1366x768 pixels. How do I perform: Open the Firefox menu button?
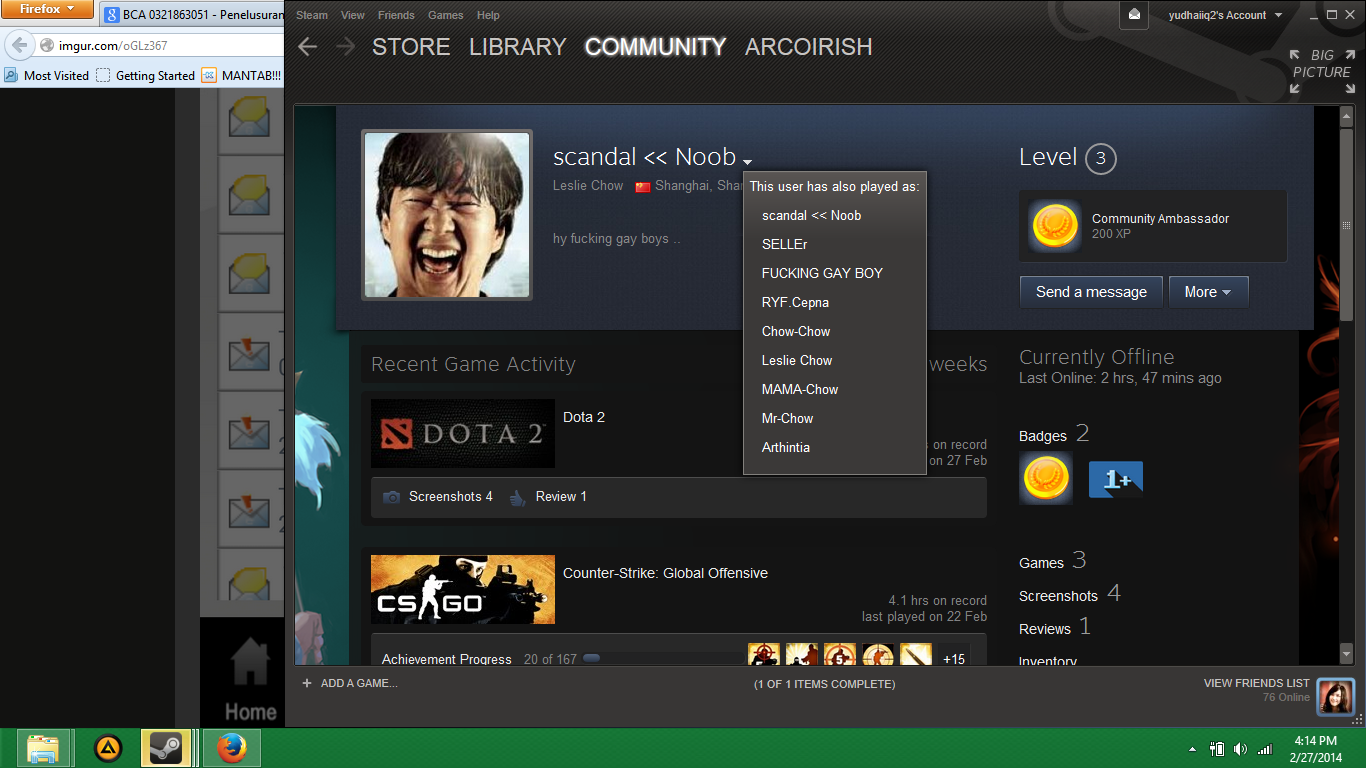(47, 9)
